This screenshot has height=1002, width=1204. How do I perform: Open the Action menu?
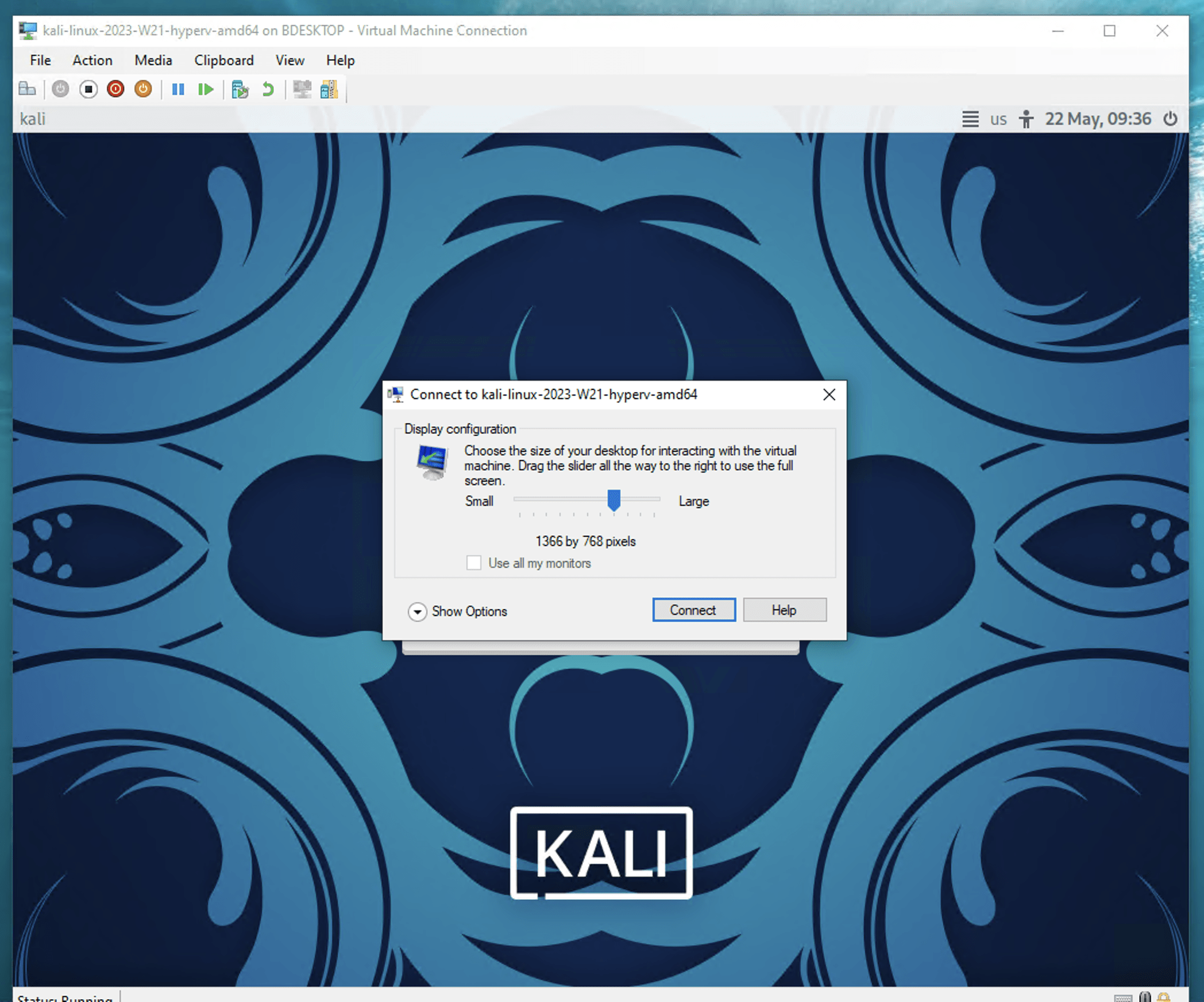point(92,60)
